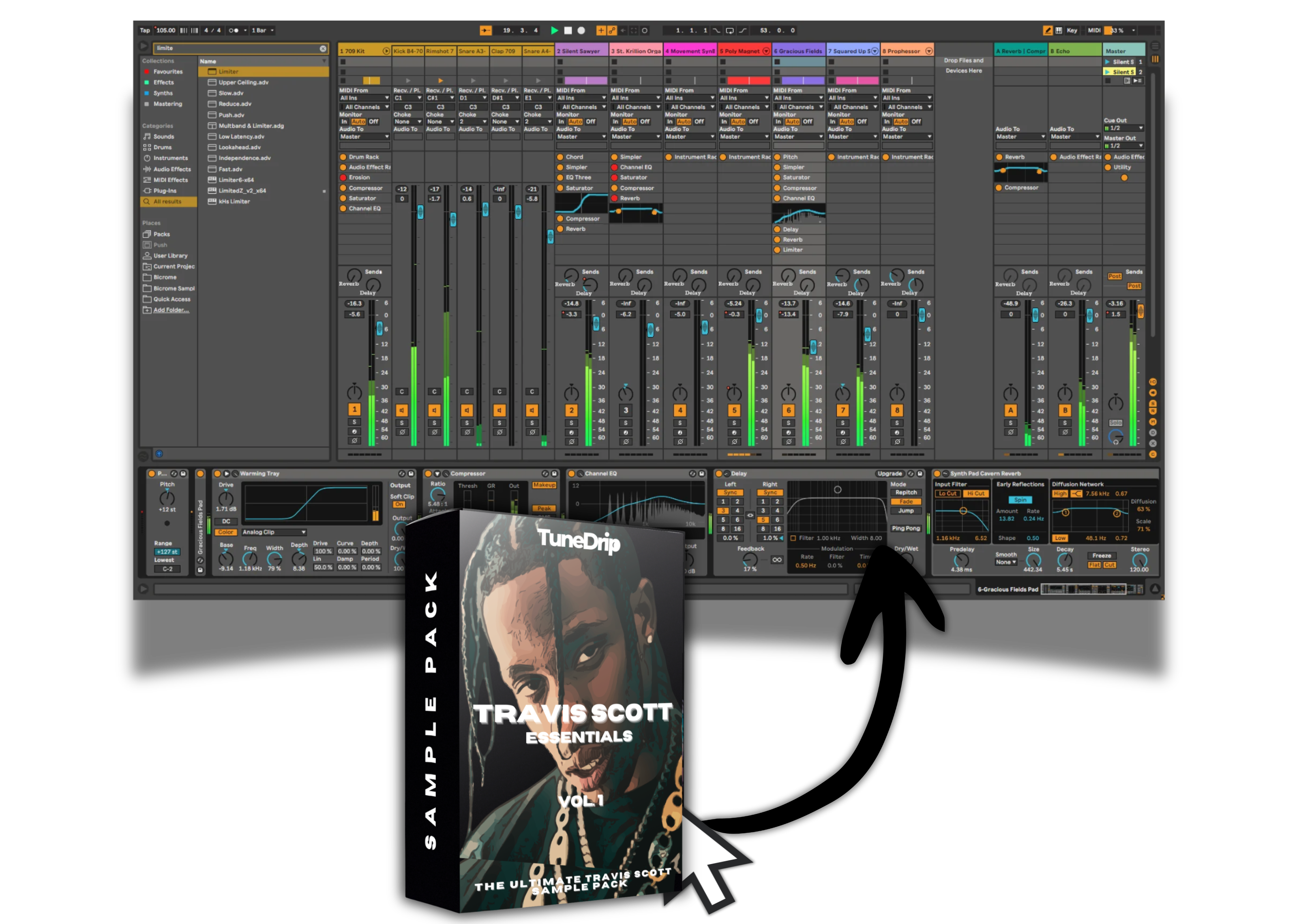Click the Tap tempo button

pyautogui.click(x=145, y=31)
